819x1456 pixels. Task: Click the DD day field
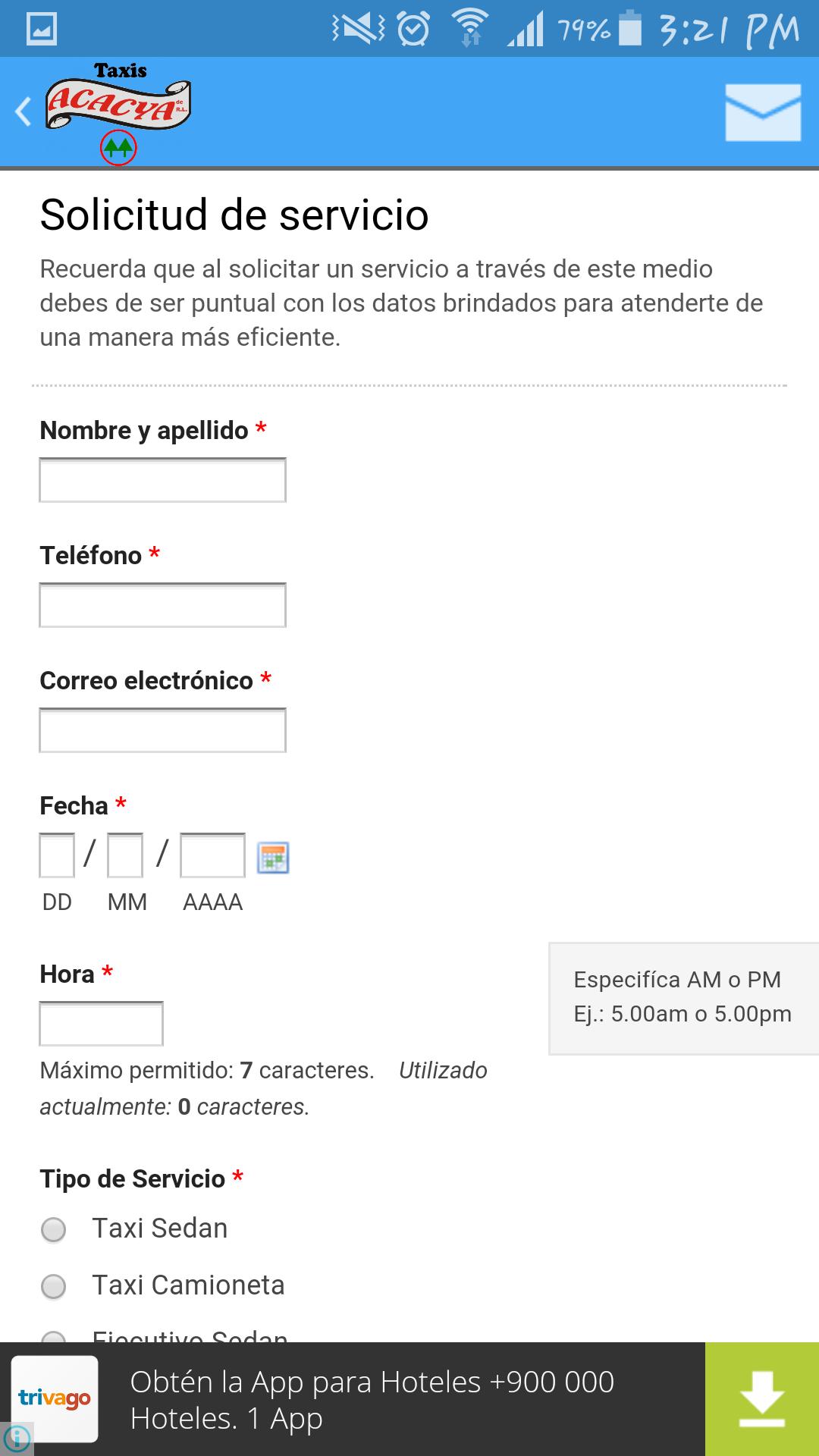[x=57, y=855]
